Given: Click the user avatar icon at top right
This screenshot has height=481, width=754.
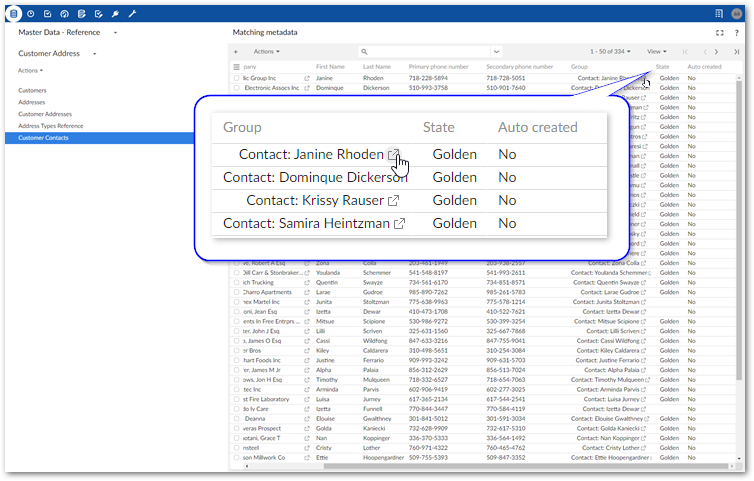Looking at the screenshot, I should tap(736, 14).
